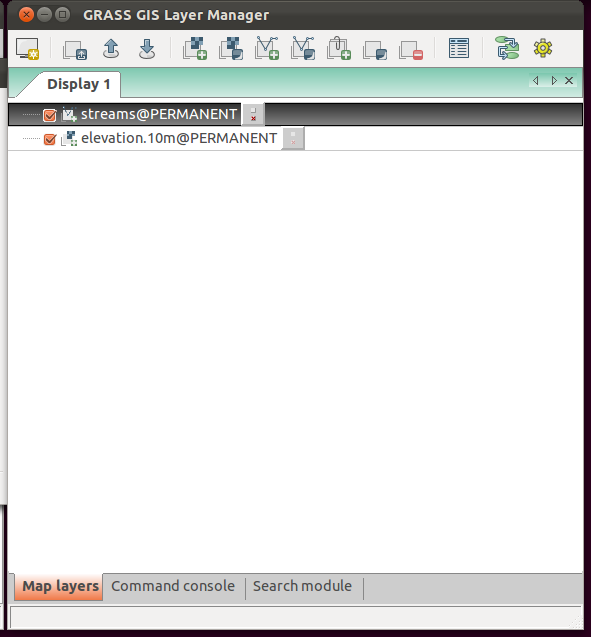Click the raster icon beside elevation.10m layer
Viewport: 591px width, 637px height.
pos(69,139)
